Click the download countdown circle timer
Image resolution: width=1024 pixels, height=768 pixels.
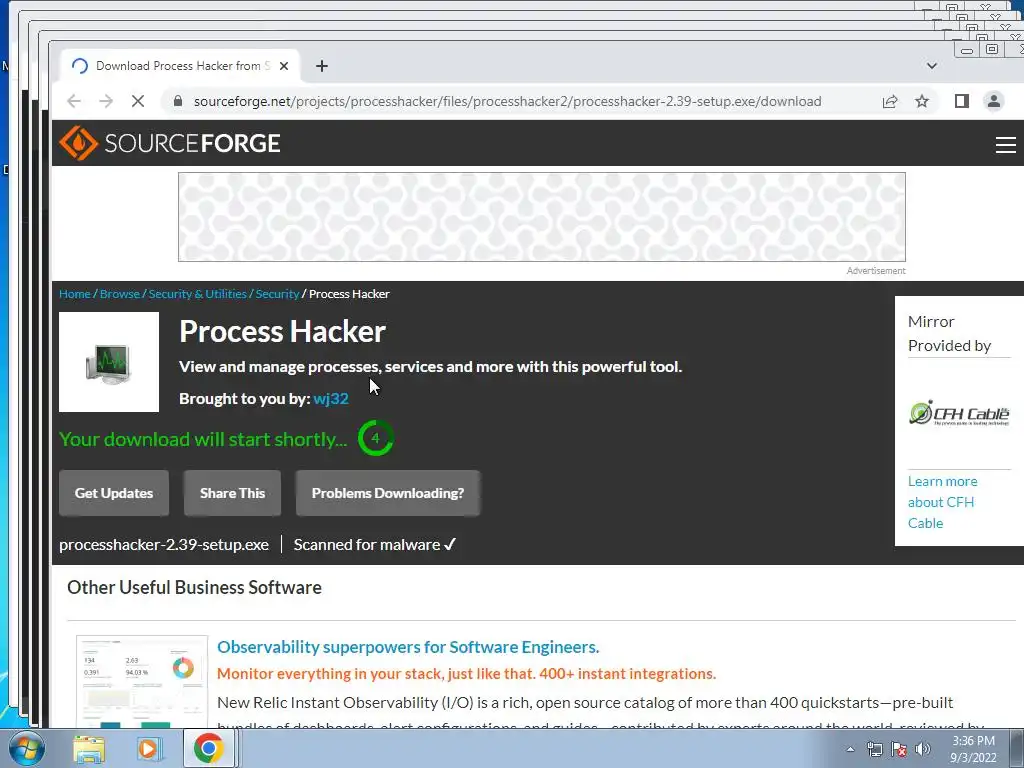376,438
